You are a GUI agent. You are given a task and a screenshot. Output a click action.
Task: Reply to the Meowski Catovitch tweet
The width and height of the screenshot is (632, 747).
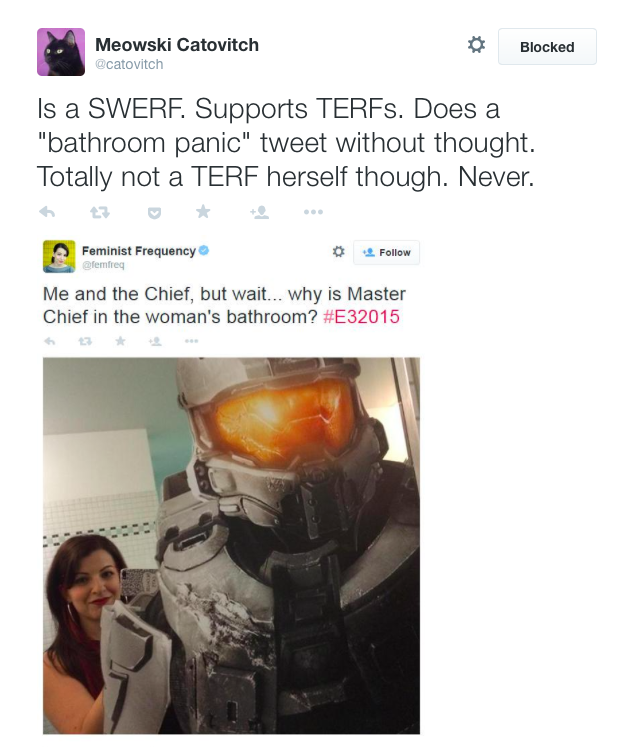coord(47,212)
